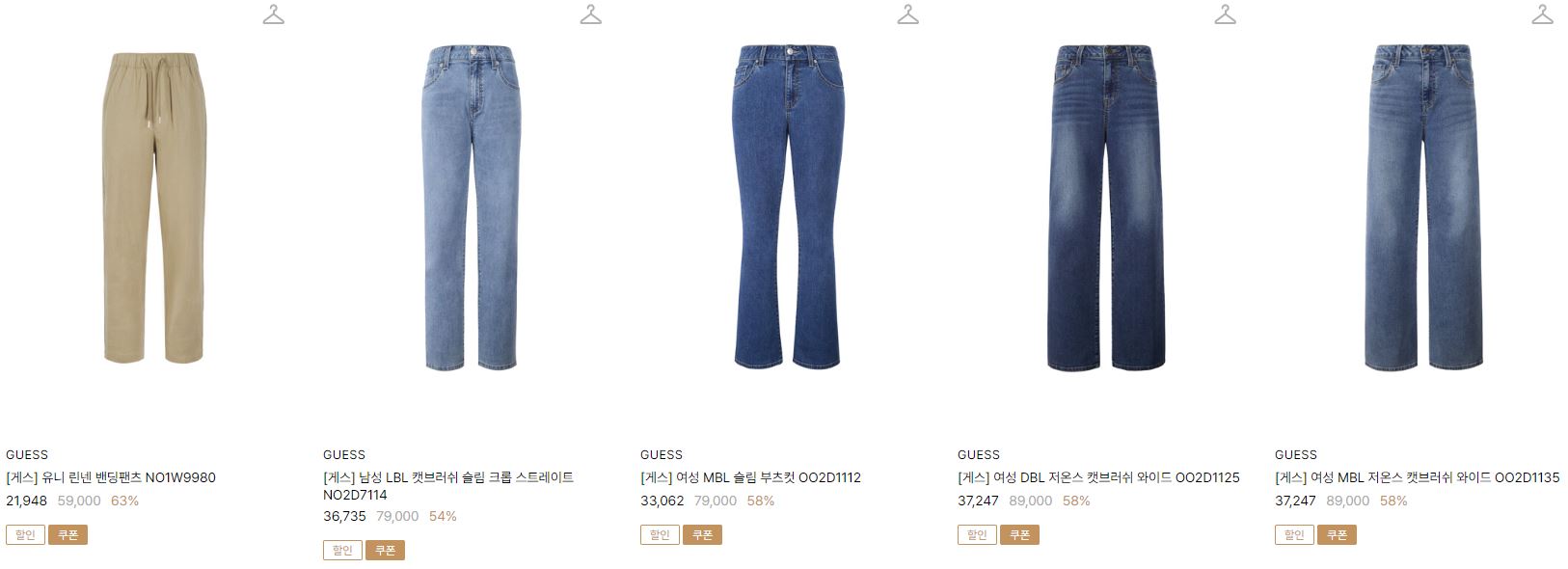Click 쿠폰 badge under NO1W9980 pants
Screen dimensions: 1568x569
68,534
